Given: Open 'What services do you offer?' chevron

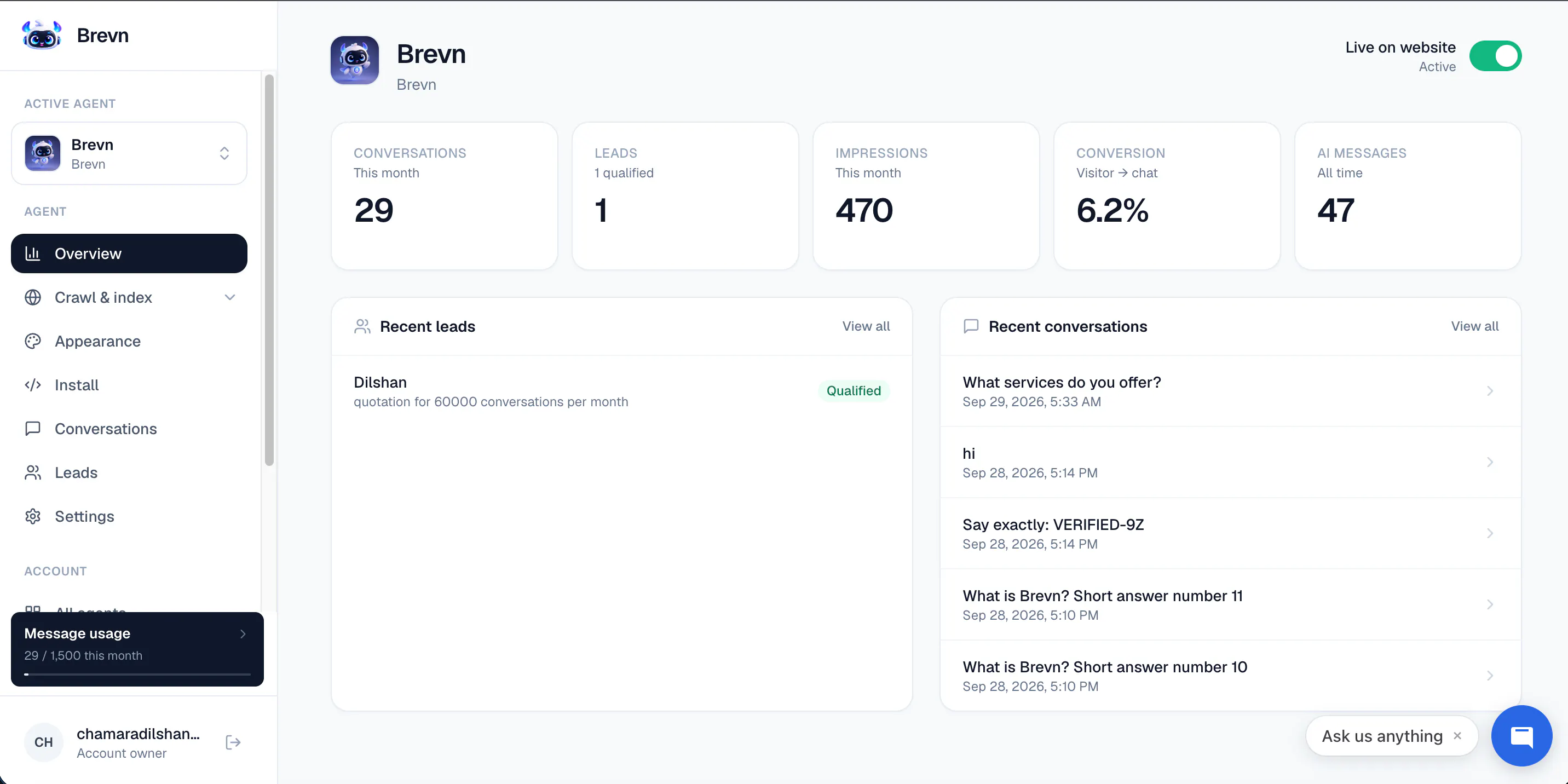Looking at the screenshot, I should (x=1490, y=391).
